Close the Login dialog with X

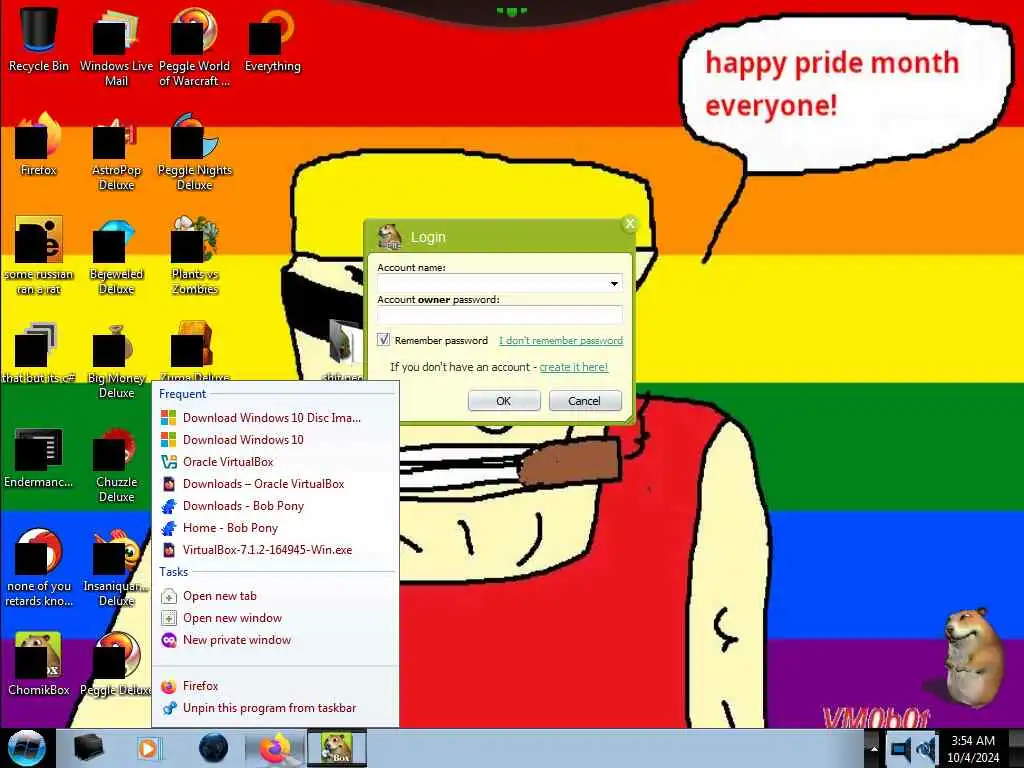click(x=630, y=224)
